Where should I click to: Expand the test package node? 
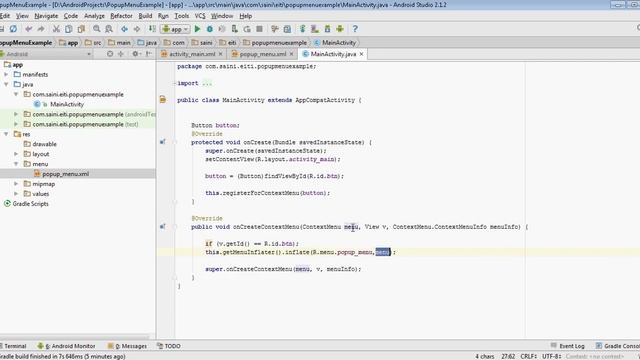(16, 124)
